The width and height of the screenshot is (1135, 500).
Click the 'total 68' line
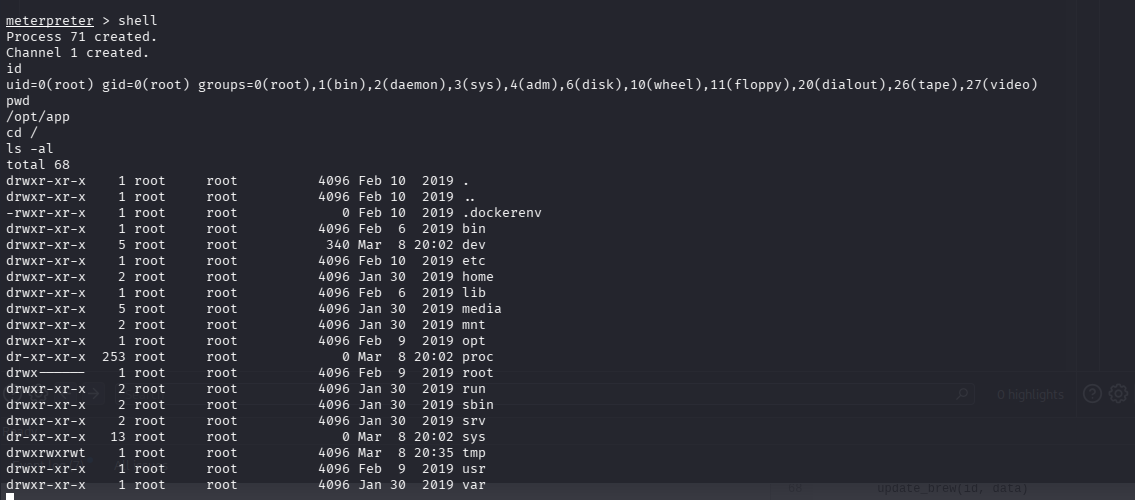(38, 164)
